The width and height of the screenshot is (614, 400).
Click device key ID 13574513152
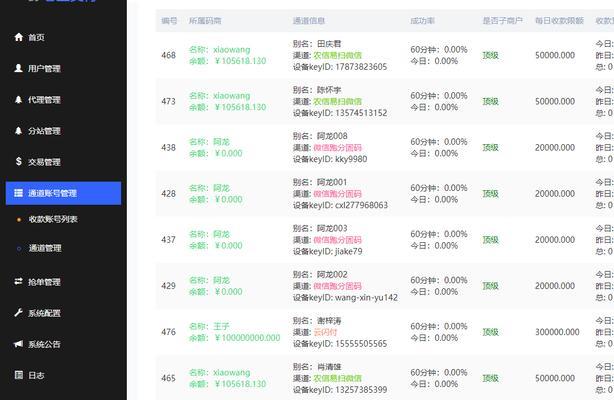pos(361,113)
